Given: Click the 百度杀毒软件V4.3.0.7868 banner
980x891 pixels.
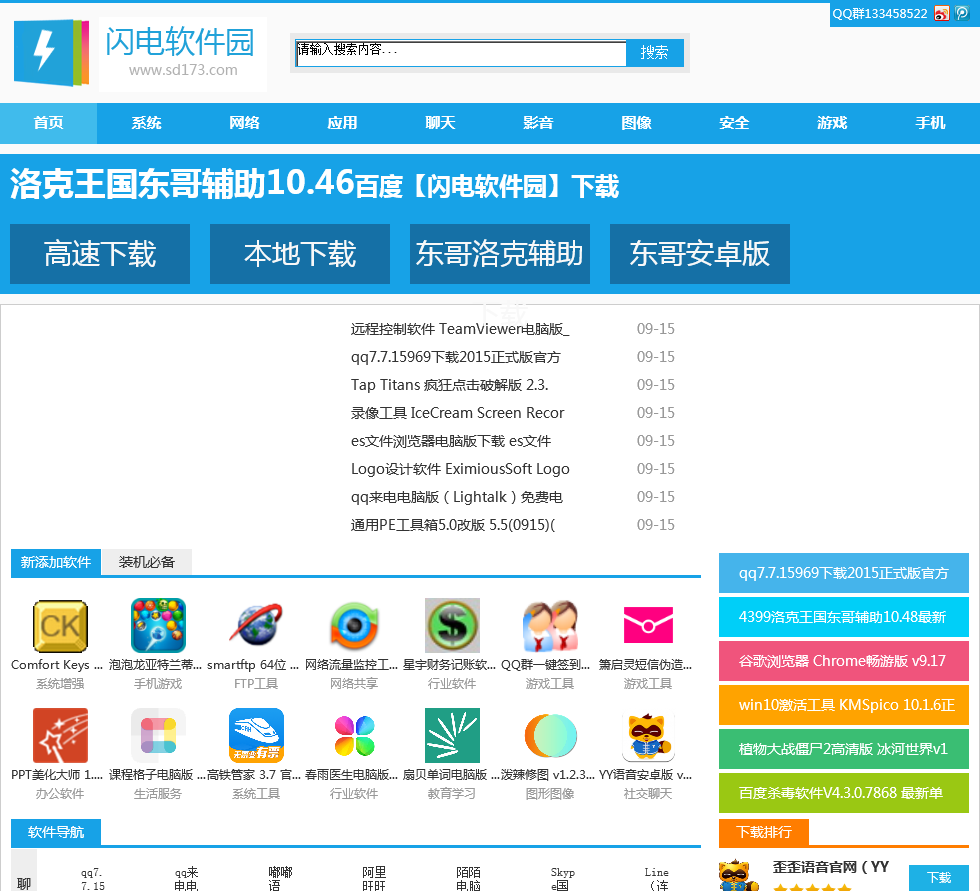Looking at the screenshot, I should [x=844, y=793].
